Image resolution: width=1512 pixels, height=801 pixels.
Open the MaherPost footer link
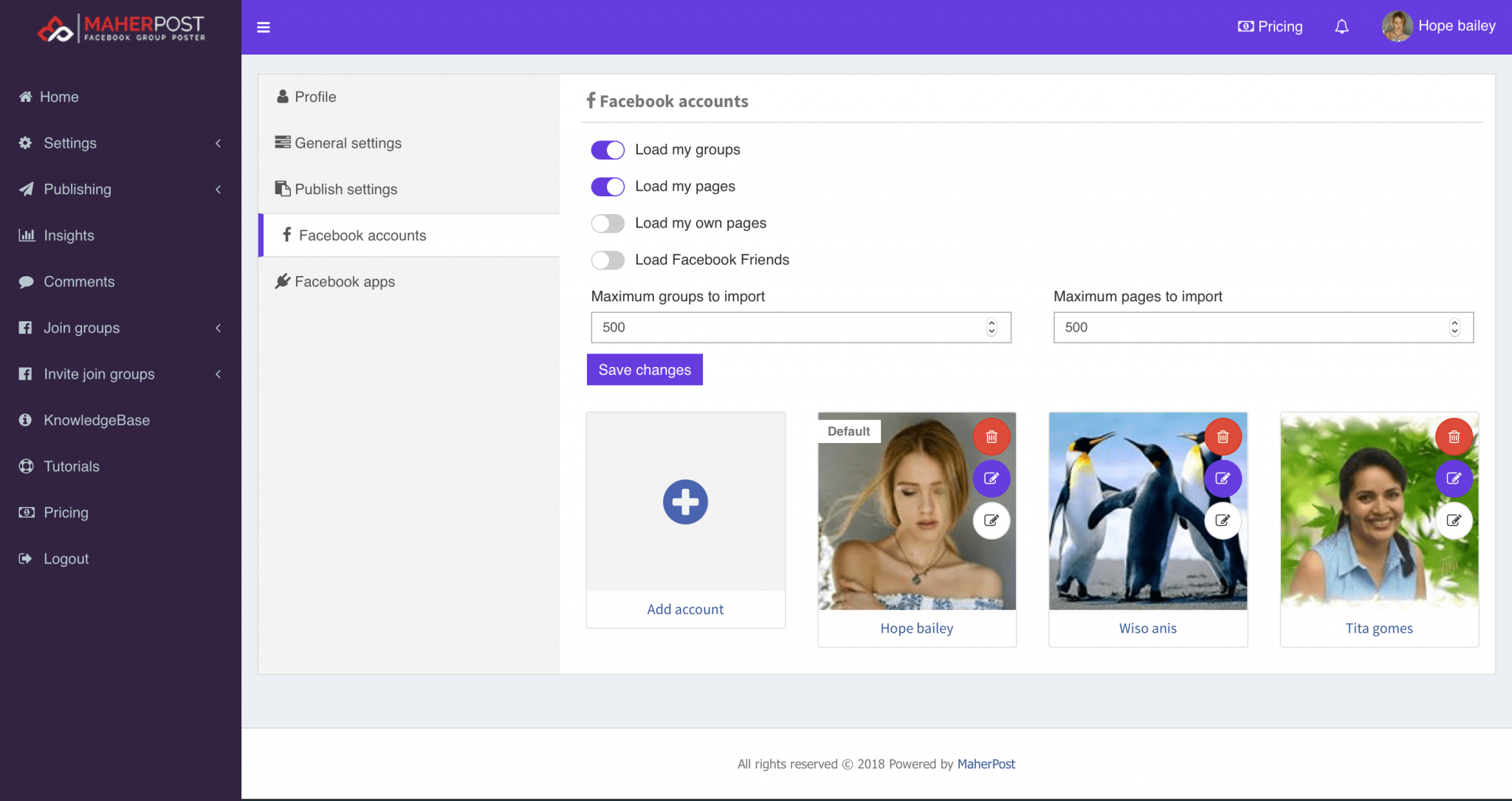point(986,763)
